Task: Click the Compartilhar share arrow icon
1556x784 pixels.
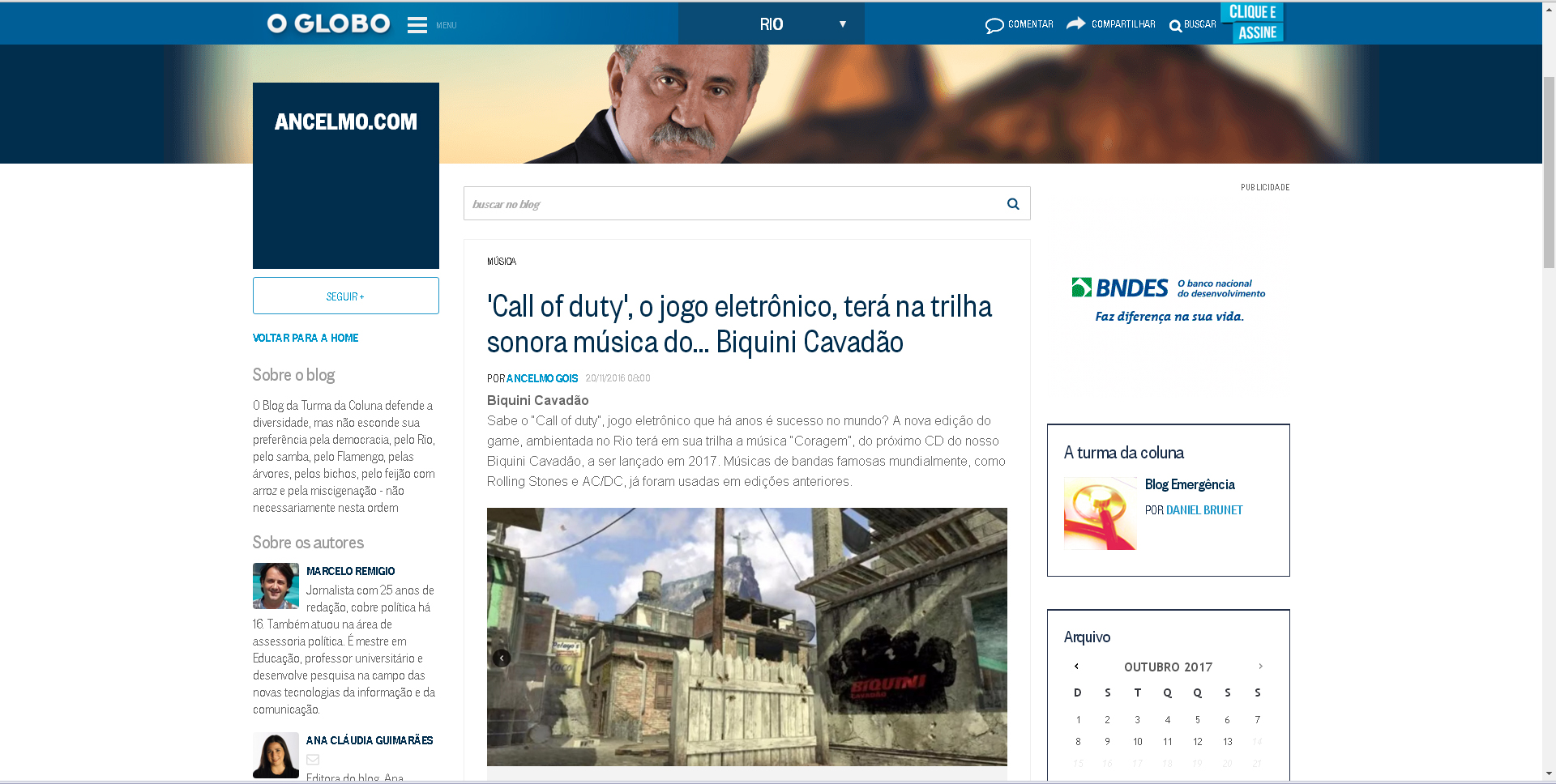Action: coord(1076,23)
